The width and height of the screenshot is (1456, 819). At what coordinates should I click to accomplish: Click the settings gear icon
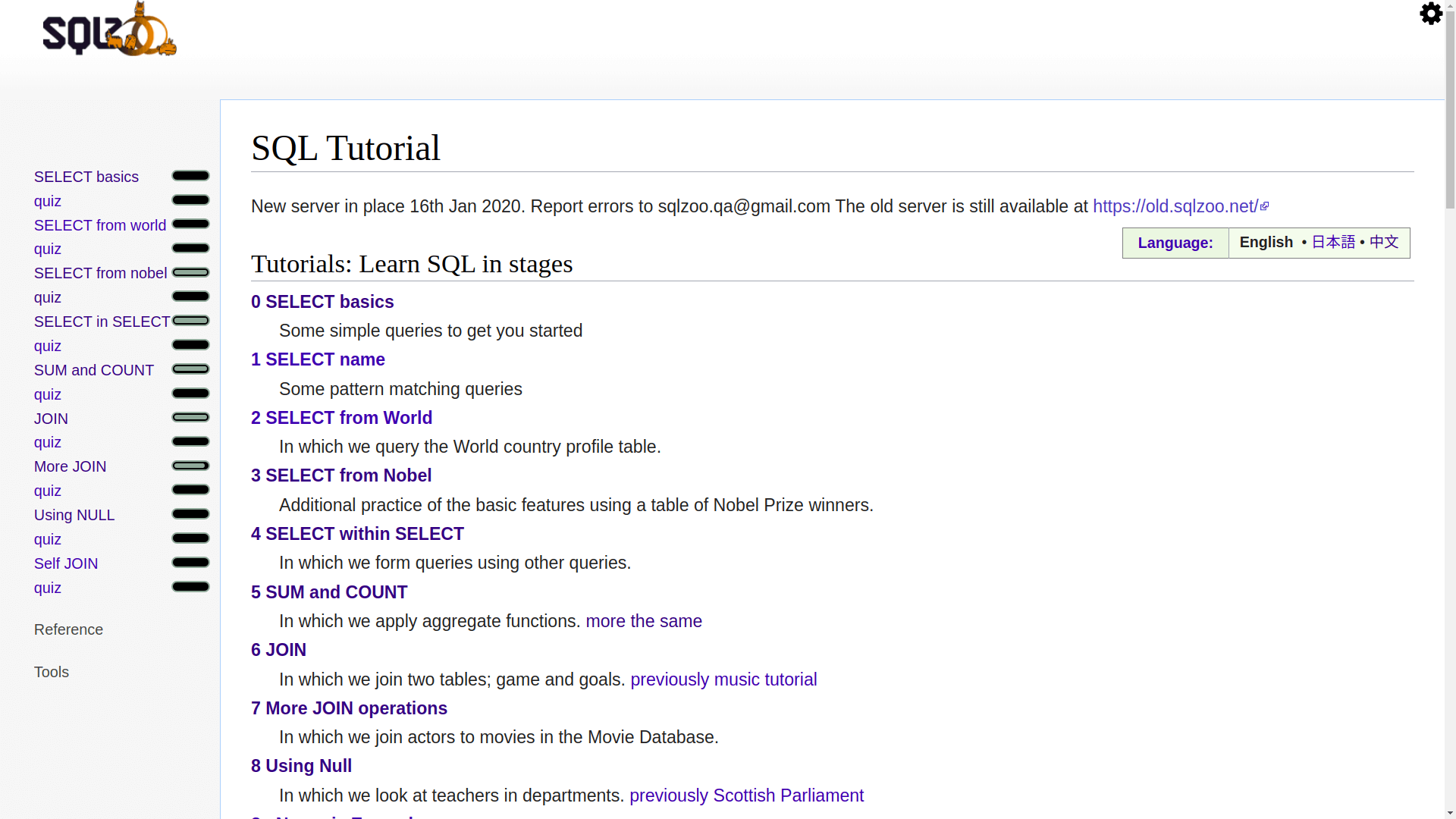tap(1431, 14)
